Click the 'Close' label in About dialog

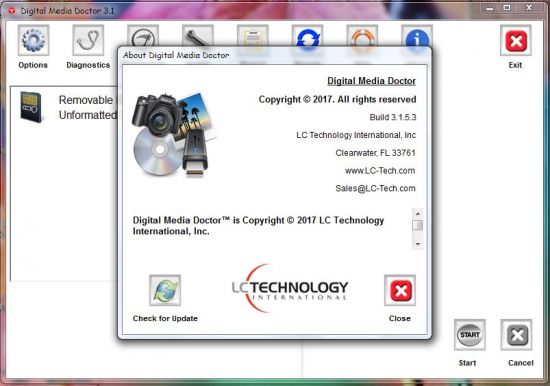click(x=400, y=318)
